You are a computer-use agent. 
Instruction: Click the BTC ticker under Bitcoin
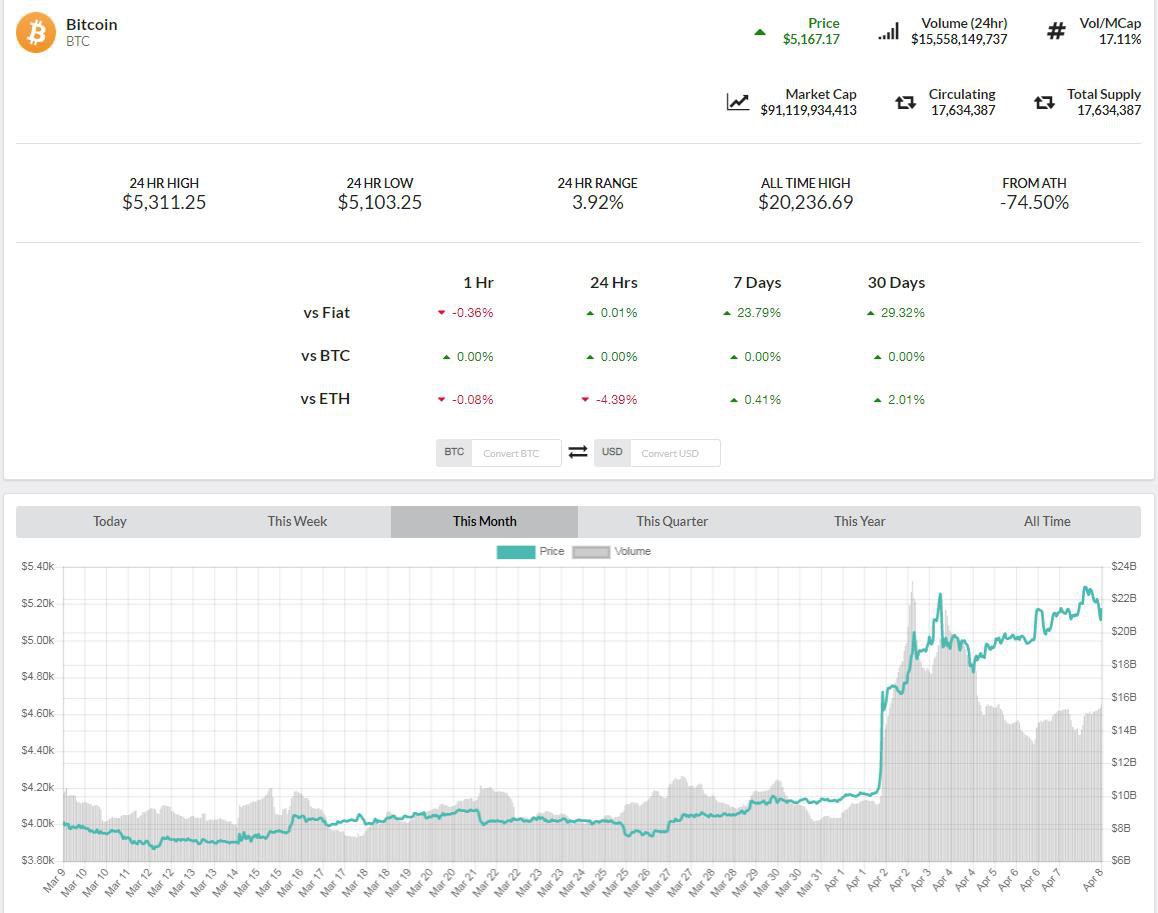pos(78,41)
